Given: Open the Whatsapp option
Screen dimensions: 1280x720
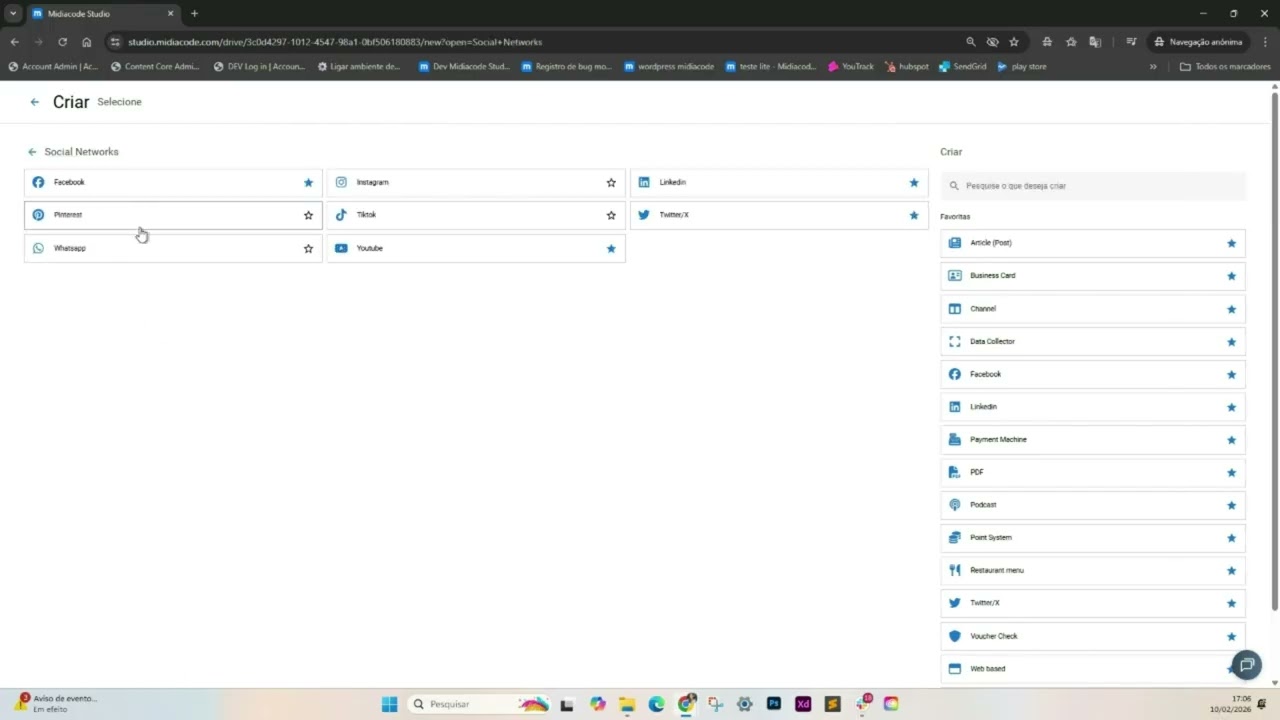Looking at the screenshot, I should coord(173,248).
